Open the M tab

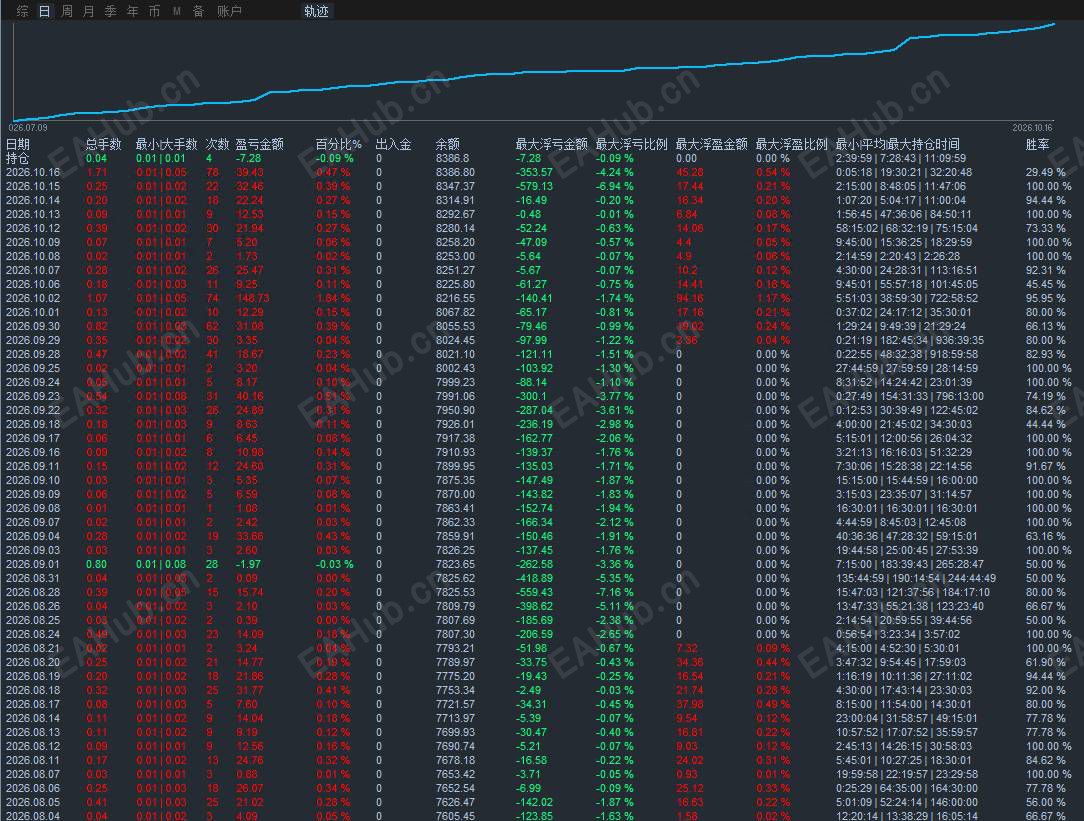177,11
